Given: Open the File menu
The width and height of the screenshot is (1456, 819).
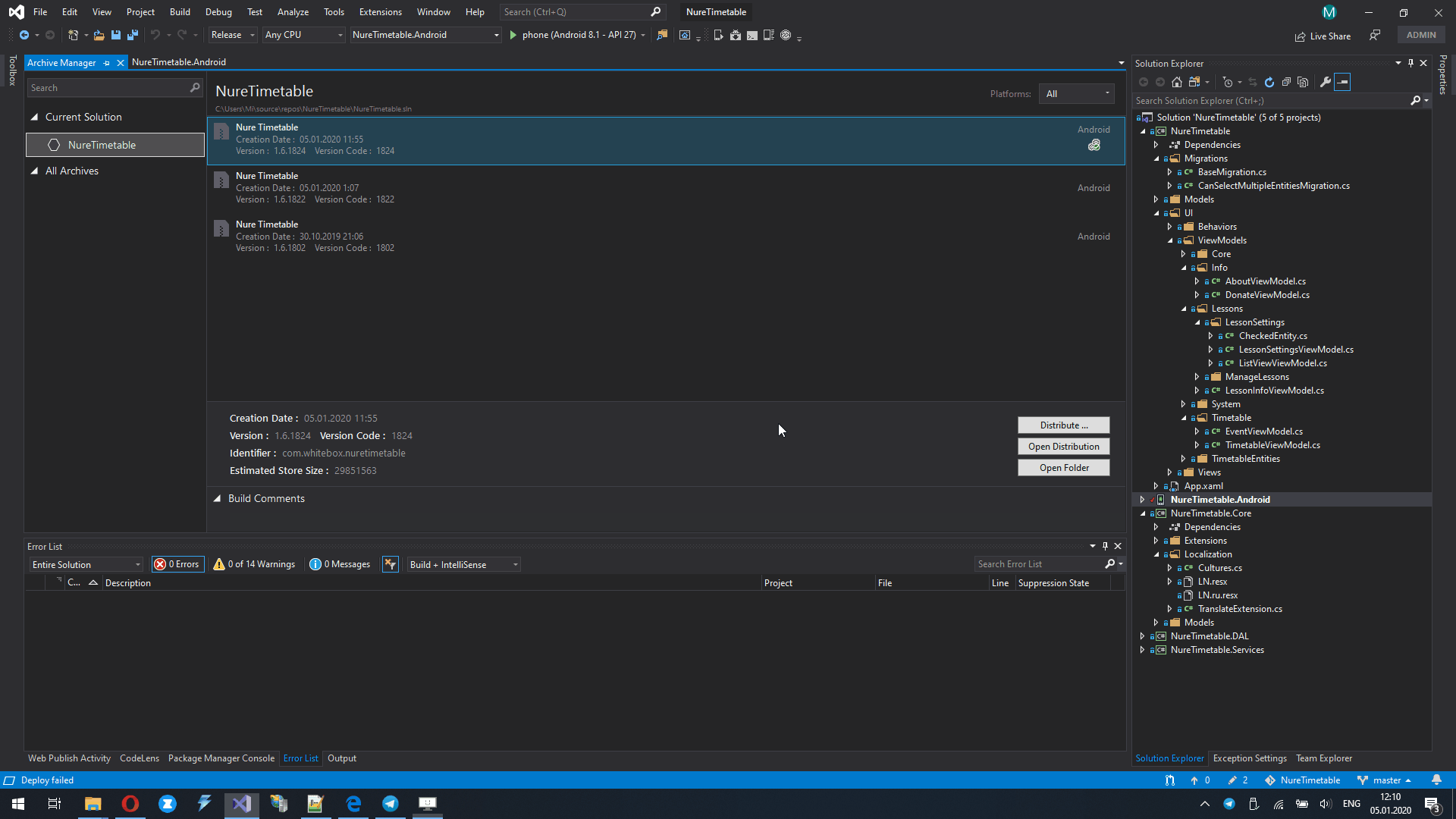Looking at the screenshot, I should tap(40, 12).
